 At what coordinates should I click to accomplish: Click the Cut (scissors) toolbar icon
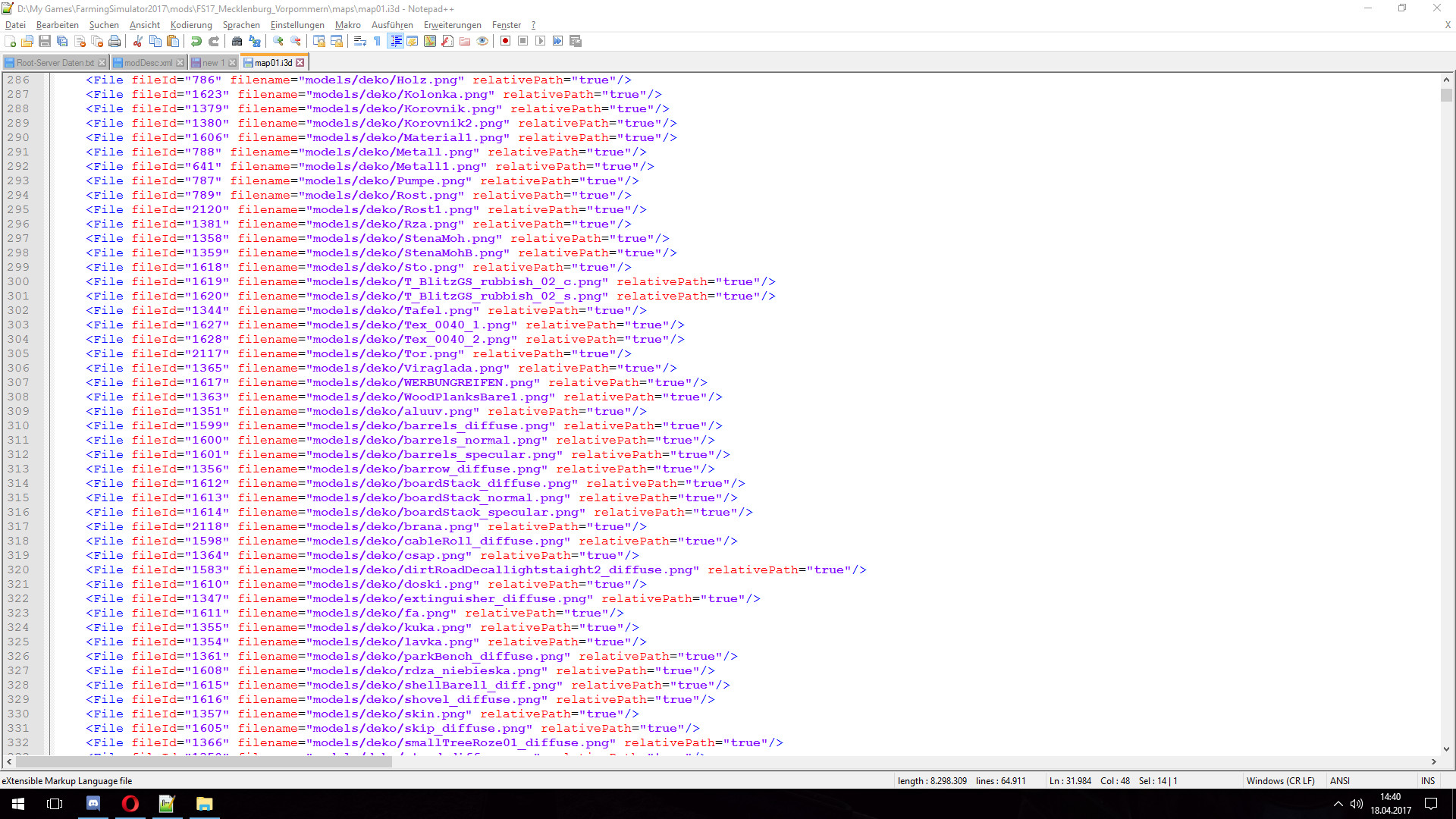[x=138, y=41]
